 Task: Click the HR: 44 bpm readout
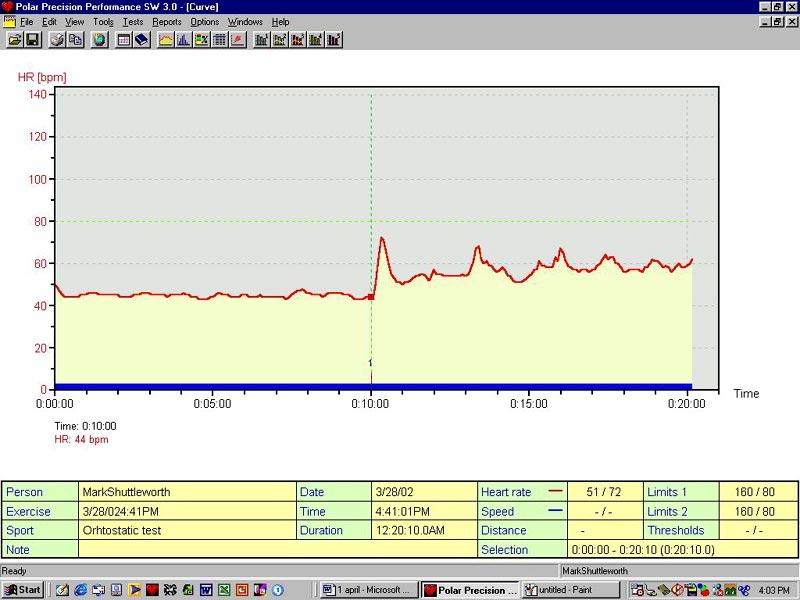click(x=81, y=439)
